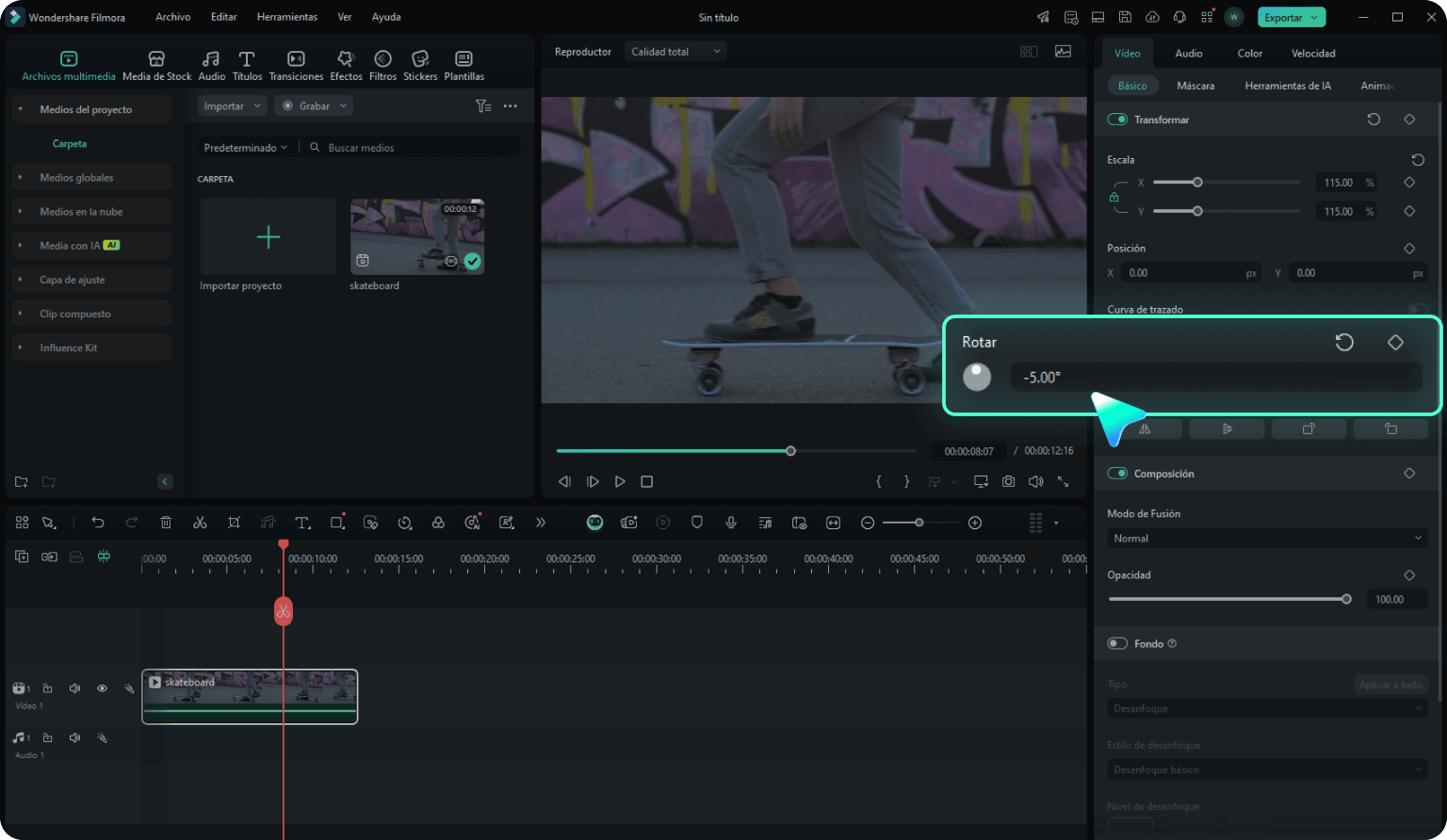Open the Efectos panel
The width and height of the screenshot is (1447, 840).
[346, 66]
